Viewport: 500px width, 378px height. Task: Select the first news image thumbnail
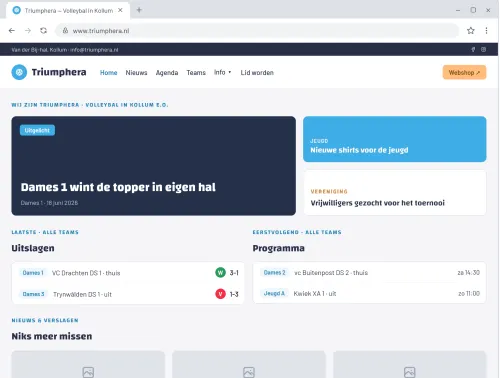click(x=88, y=364)
